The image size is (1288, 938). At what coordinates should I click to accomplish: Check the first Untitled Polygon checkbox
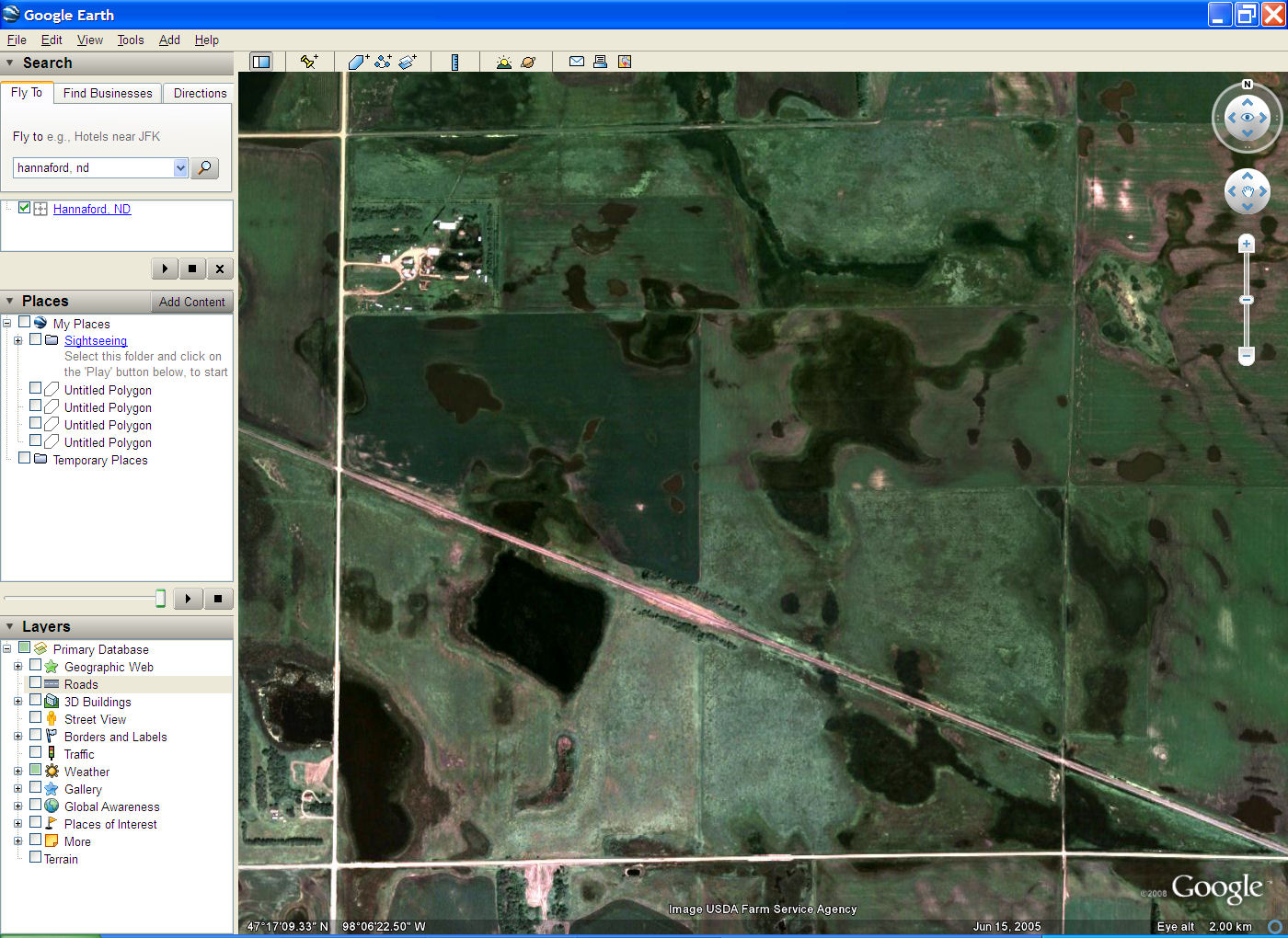(x=35, y=388)
